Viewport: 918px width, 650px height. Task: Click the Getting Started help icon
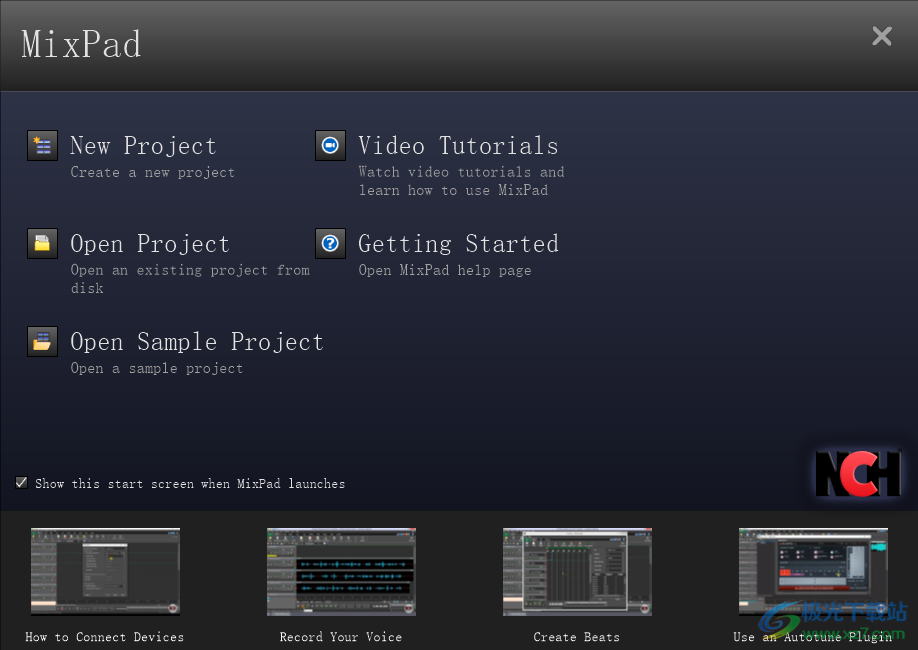tap(330, 243)
